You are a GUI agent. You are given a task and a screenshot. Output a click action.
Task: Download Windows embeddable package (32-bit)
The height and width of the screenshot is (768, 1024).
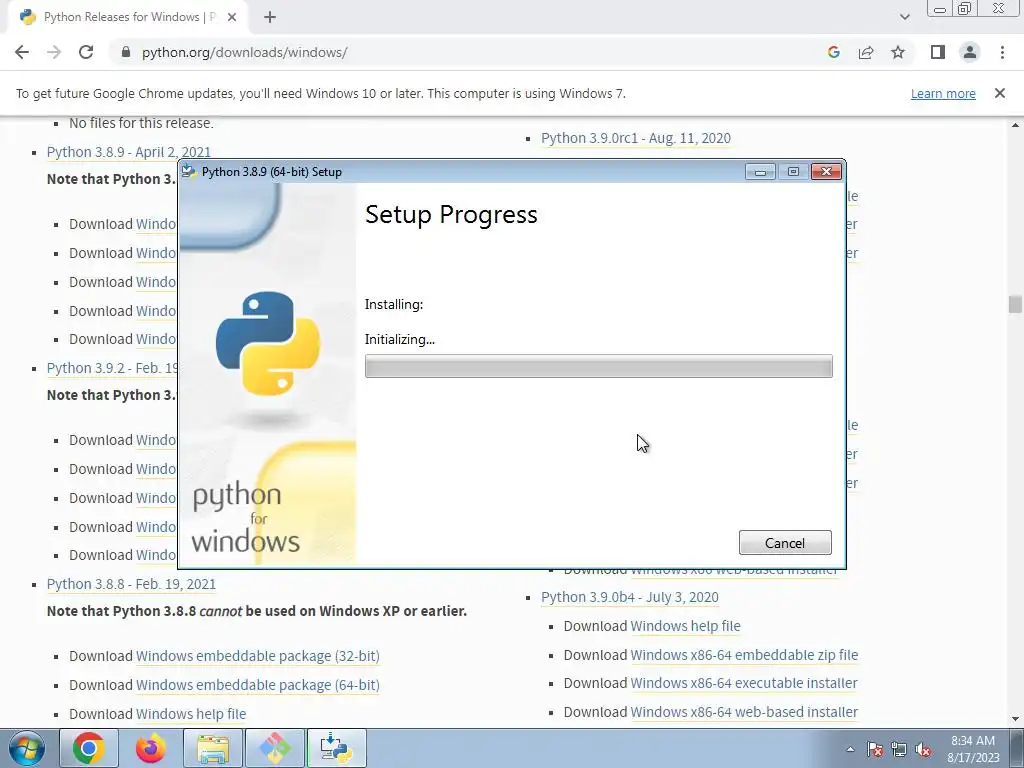tap(257, 656)
